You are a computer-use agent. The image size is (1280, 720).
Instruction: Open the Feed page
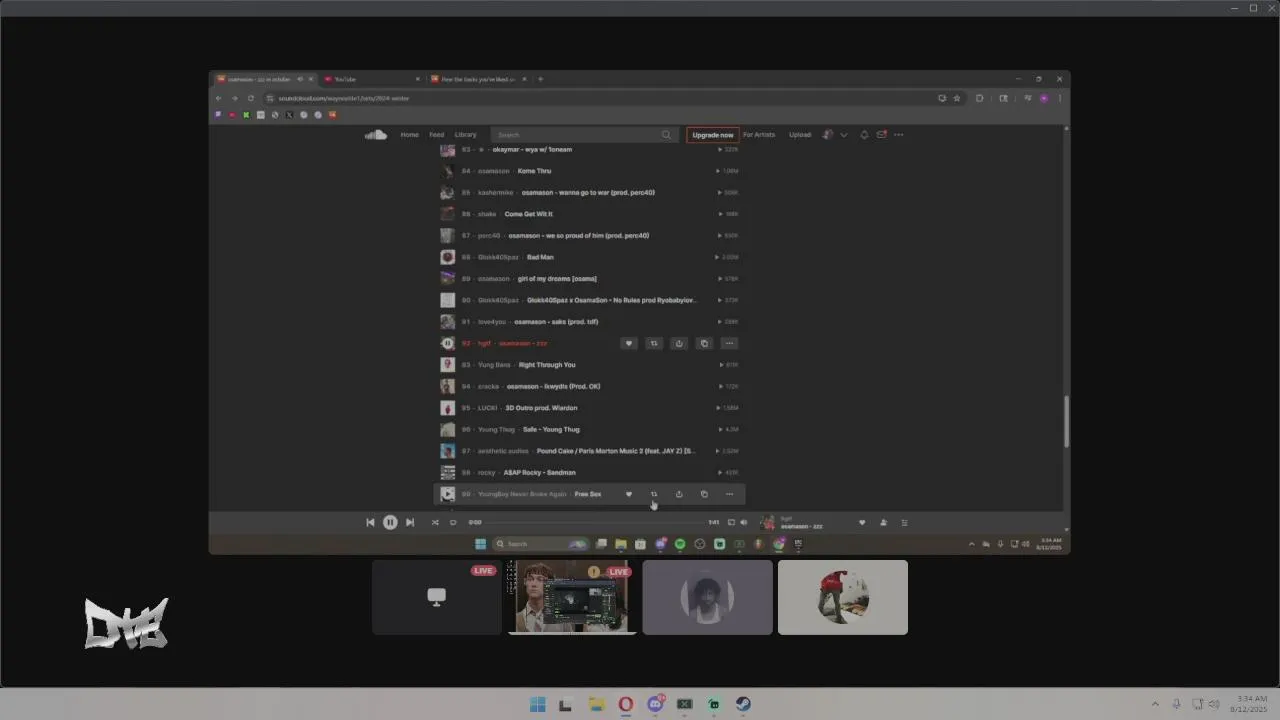(x=437, y=134)
